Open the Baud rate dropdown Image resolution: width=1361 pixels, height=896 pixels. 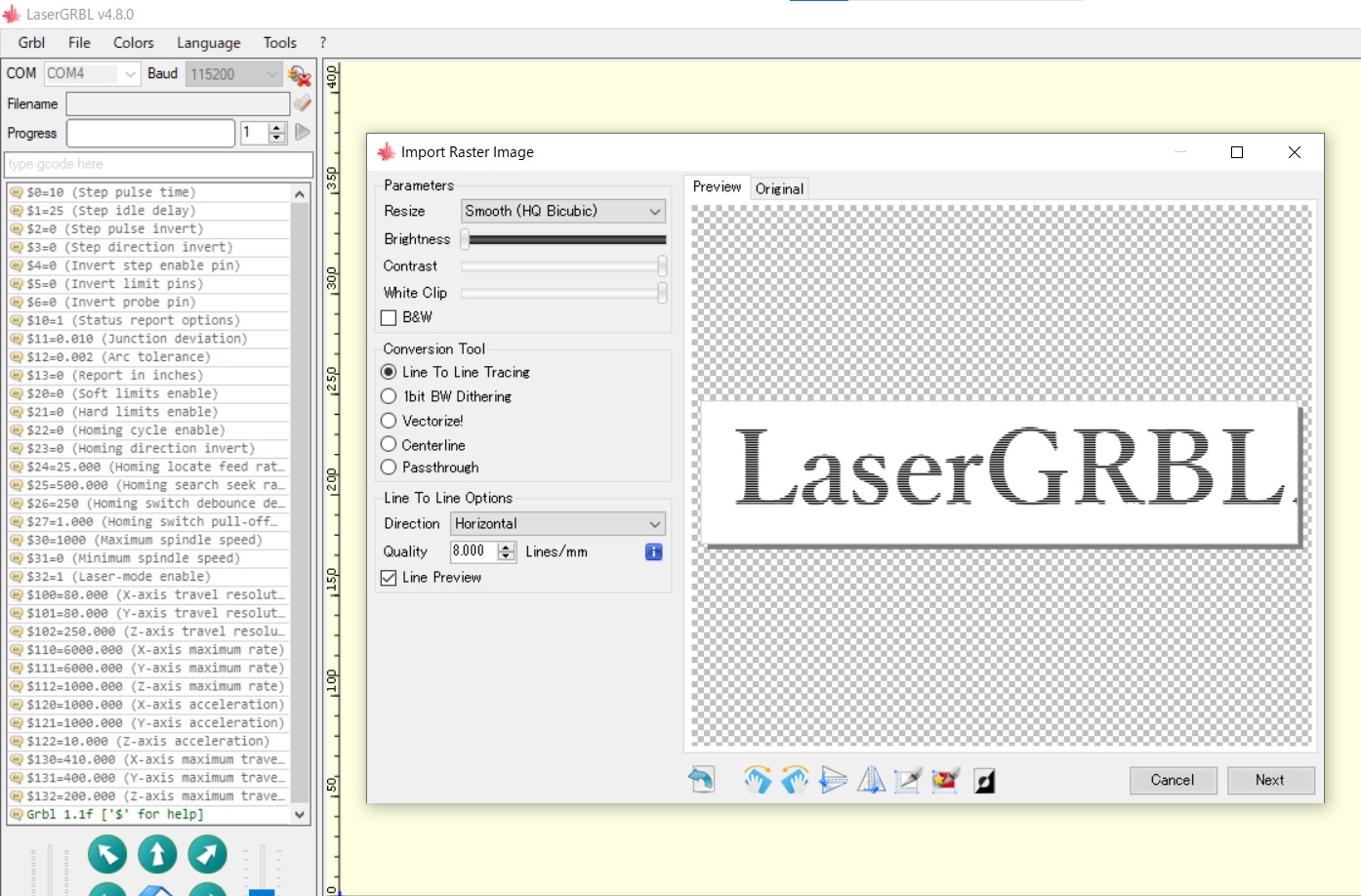pyautogui.click(x=271, y=73)
